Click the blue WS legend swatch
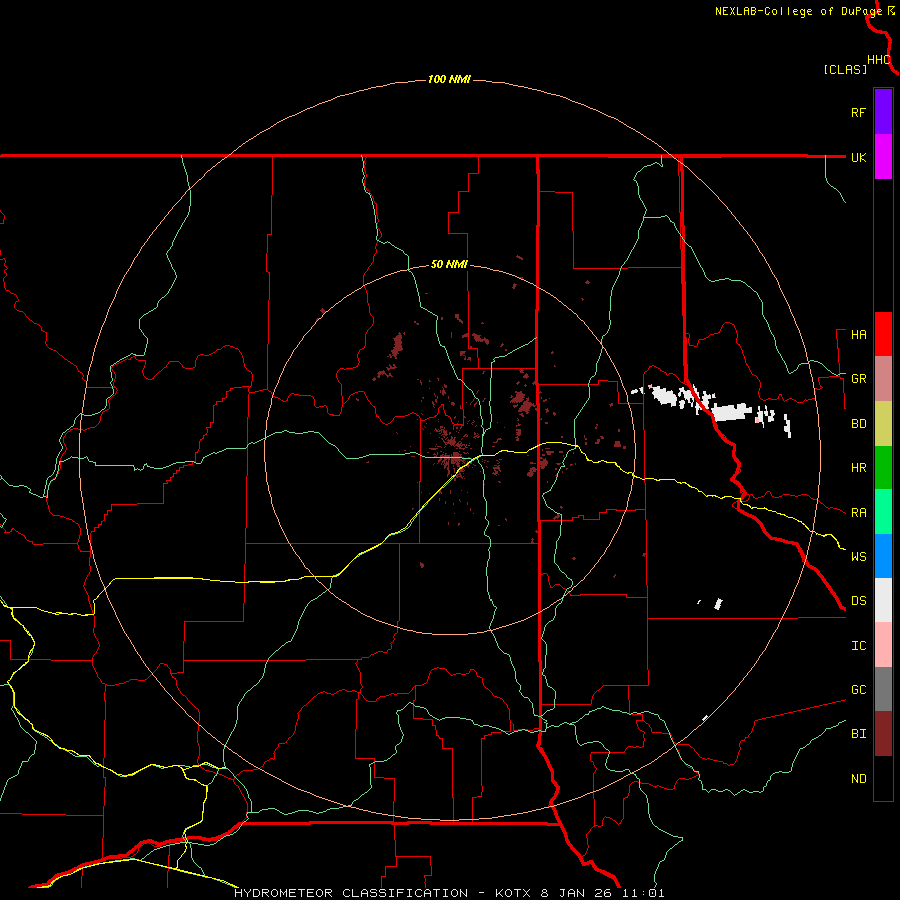This screenshot has height=900, width=900. point(883,556)
